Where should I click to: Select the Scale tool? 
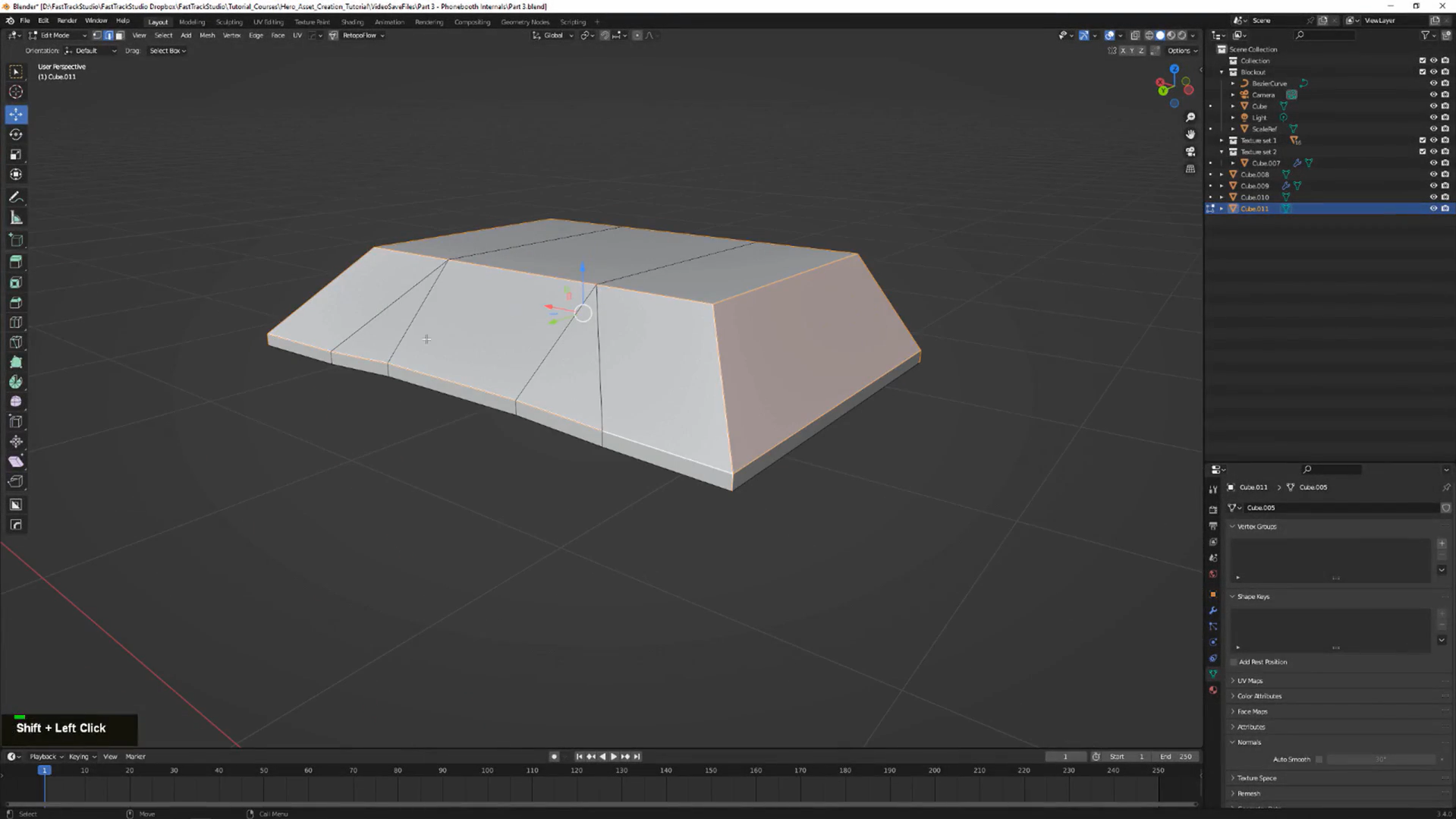click(16, 155)
